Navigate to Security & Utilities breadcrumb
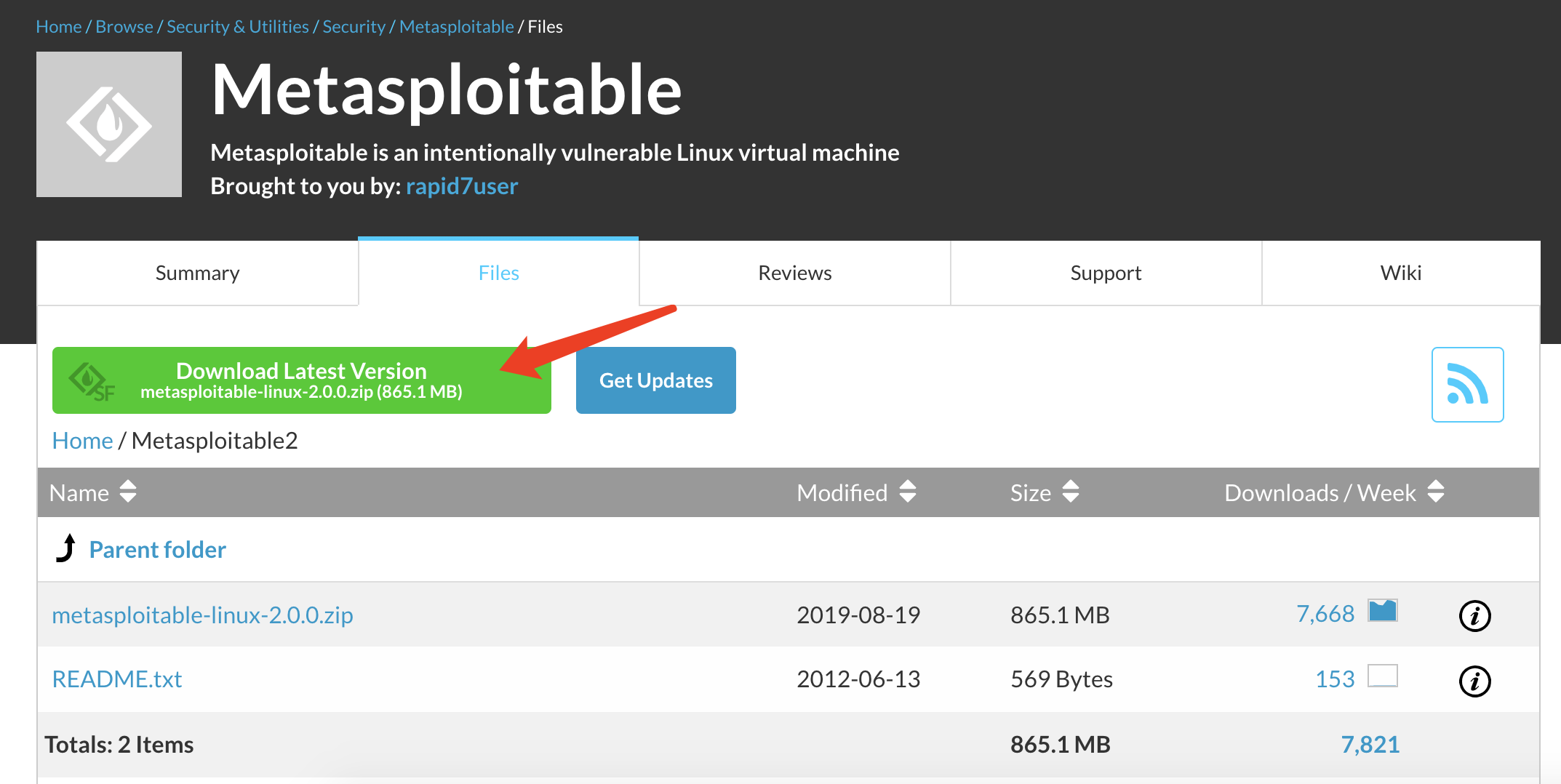The width and height of the screenshot is (1561, 784). pyautogui.click(x=237, y=26)
